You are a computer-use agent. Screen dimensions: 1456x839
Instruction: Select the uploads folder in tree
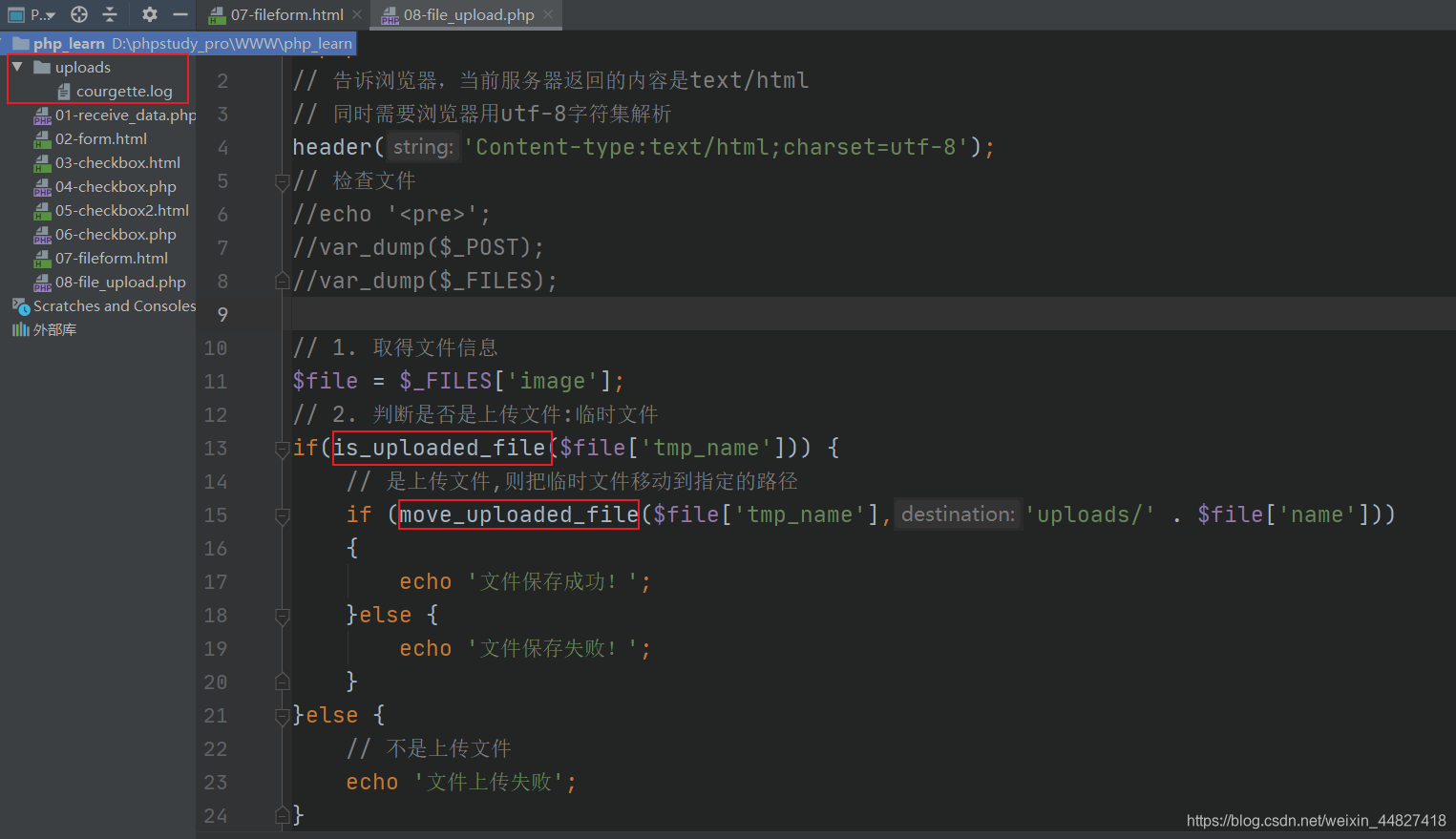click(82, 67)
